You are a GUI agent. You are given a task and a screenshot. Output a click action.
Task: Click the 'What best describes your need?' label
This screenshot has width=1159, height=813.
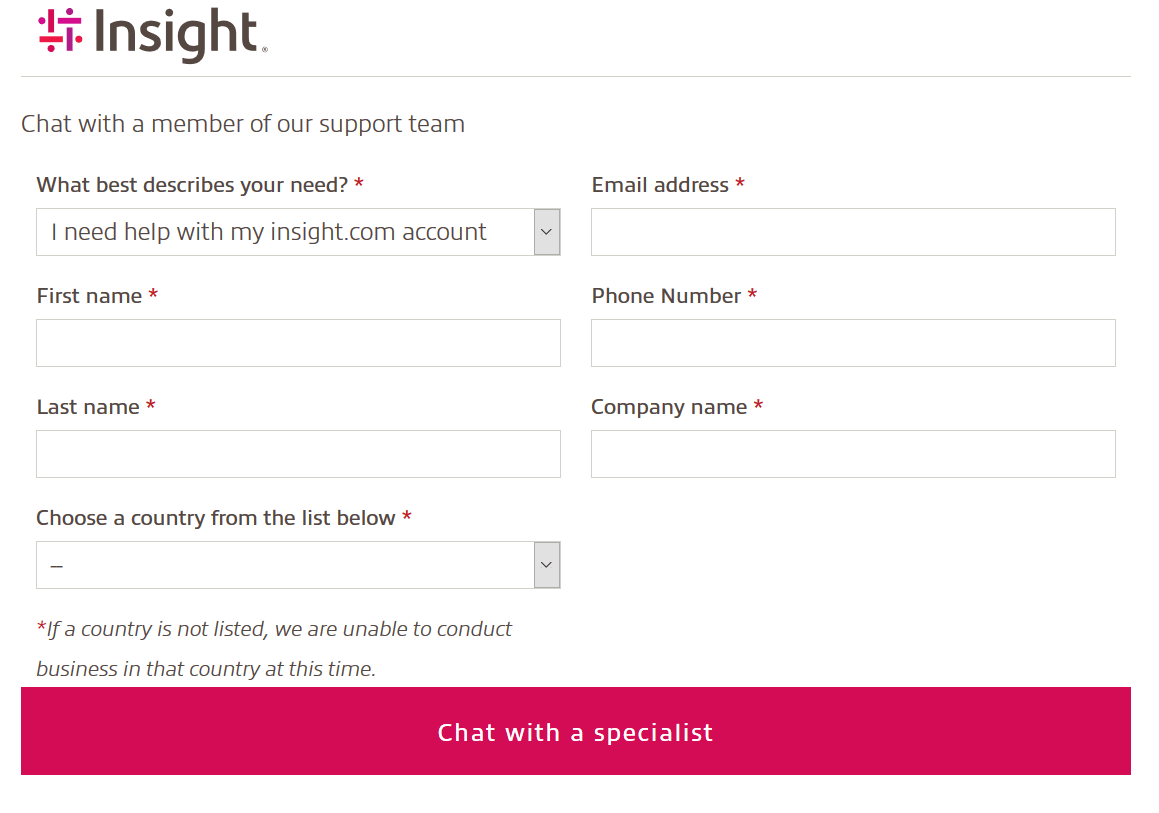[x=193, y=185]
